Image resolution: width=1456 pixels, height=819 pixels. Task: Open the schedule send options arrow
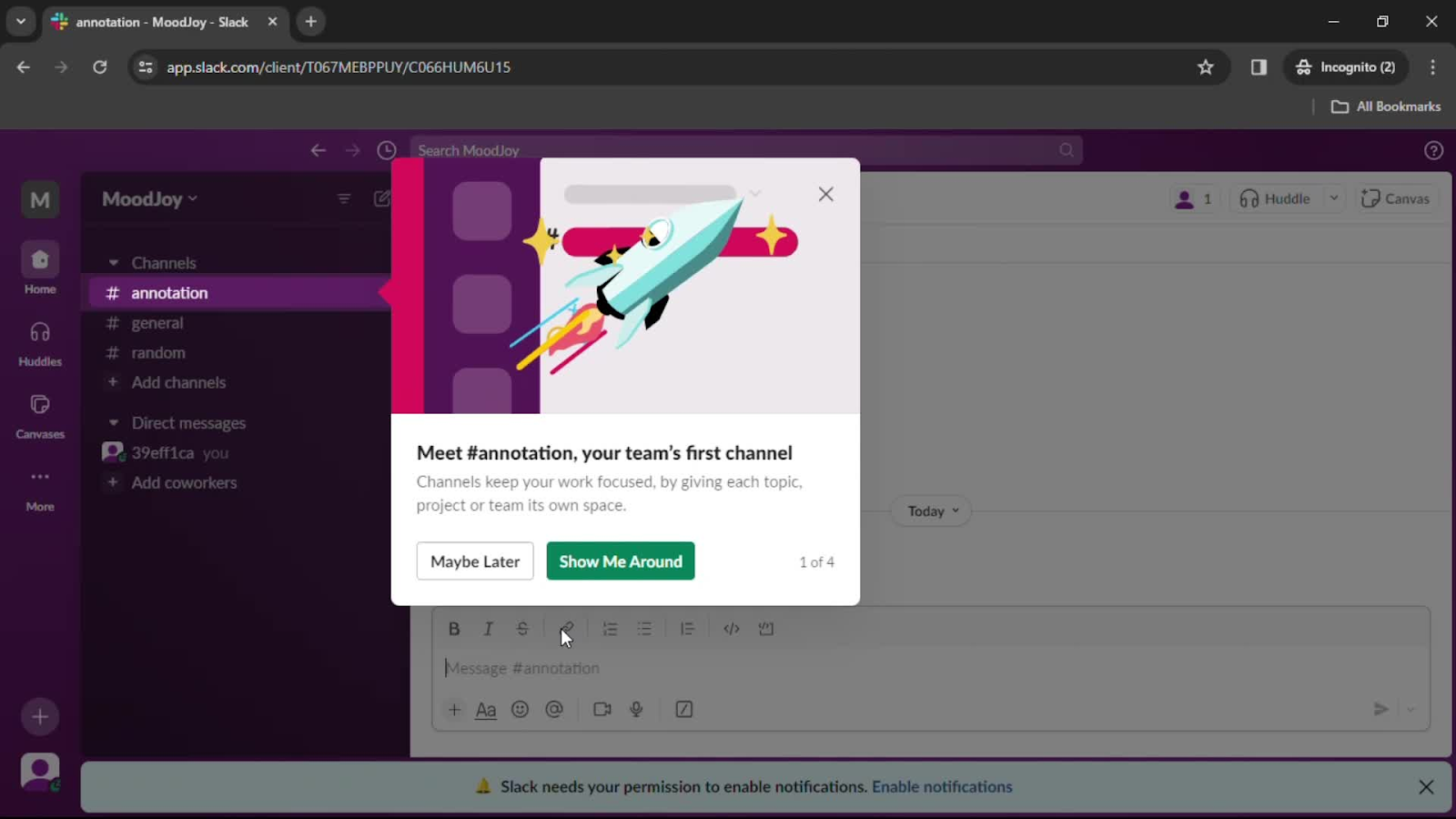click(1410, 709)
